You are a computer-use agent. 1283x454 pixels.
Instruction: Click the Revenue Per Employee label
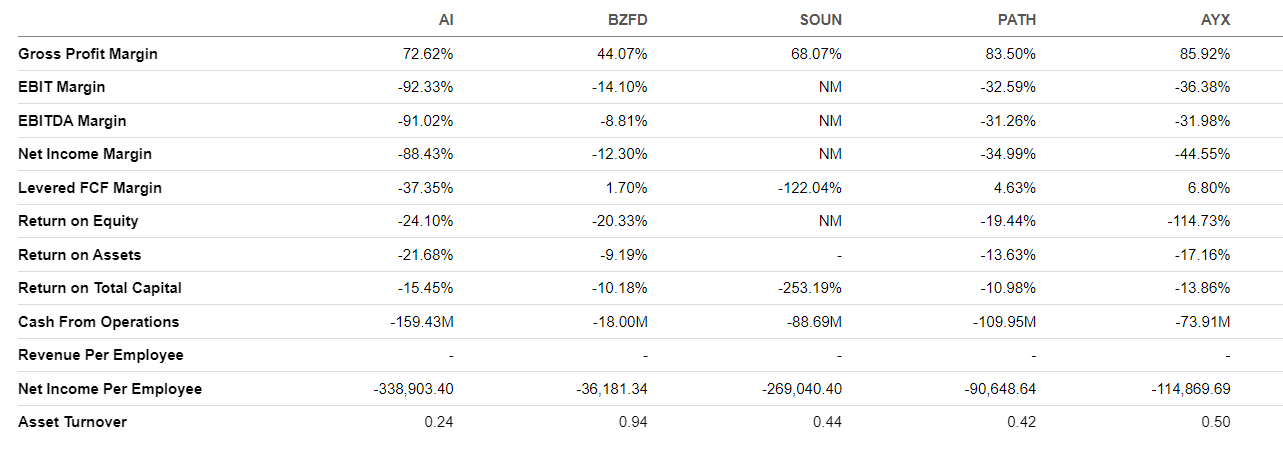101,355
